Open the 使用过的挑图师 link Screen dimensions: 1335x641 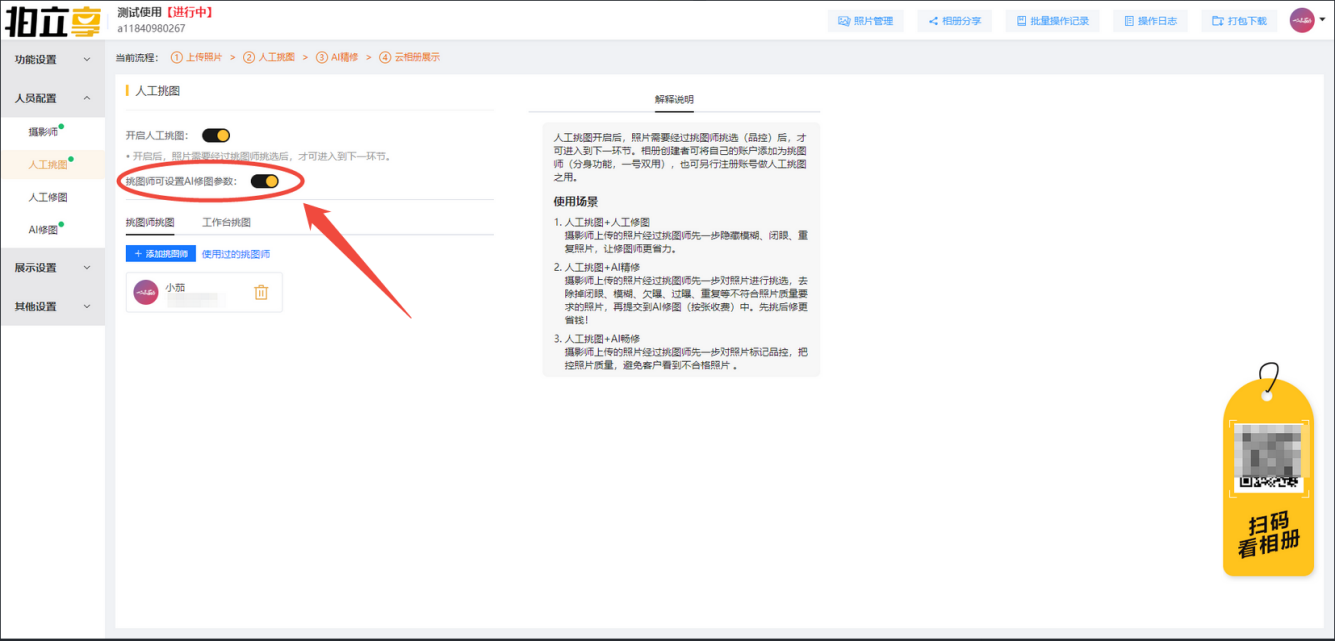(236, 254)
